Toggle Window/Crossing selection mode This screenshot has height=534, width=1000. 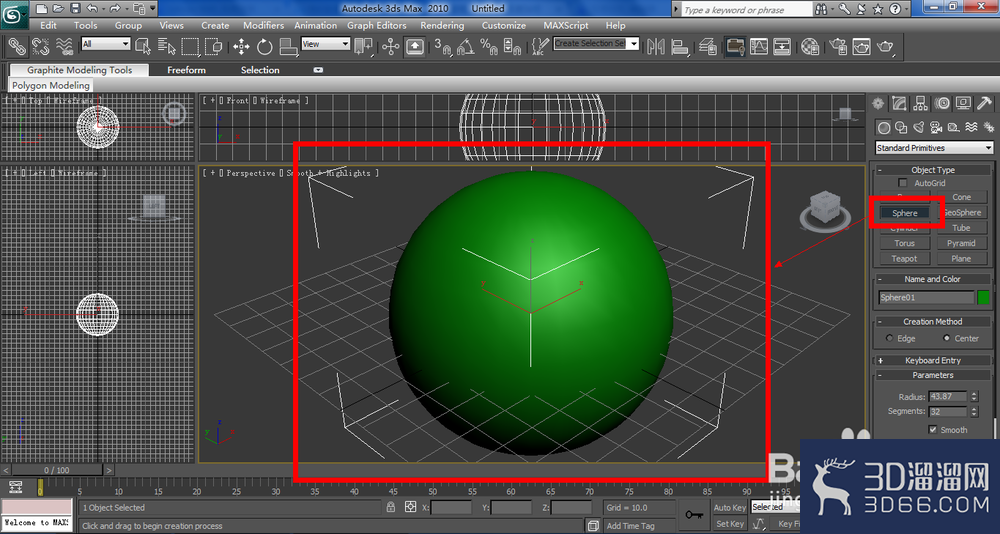pos(214,46)
